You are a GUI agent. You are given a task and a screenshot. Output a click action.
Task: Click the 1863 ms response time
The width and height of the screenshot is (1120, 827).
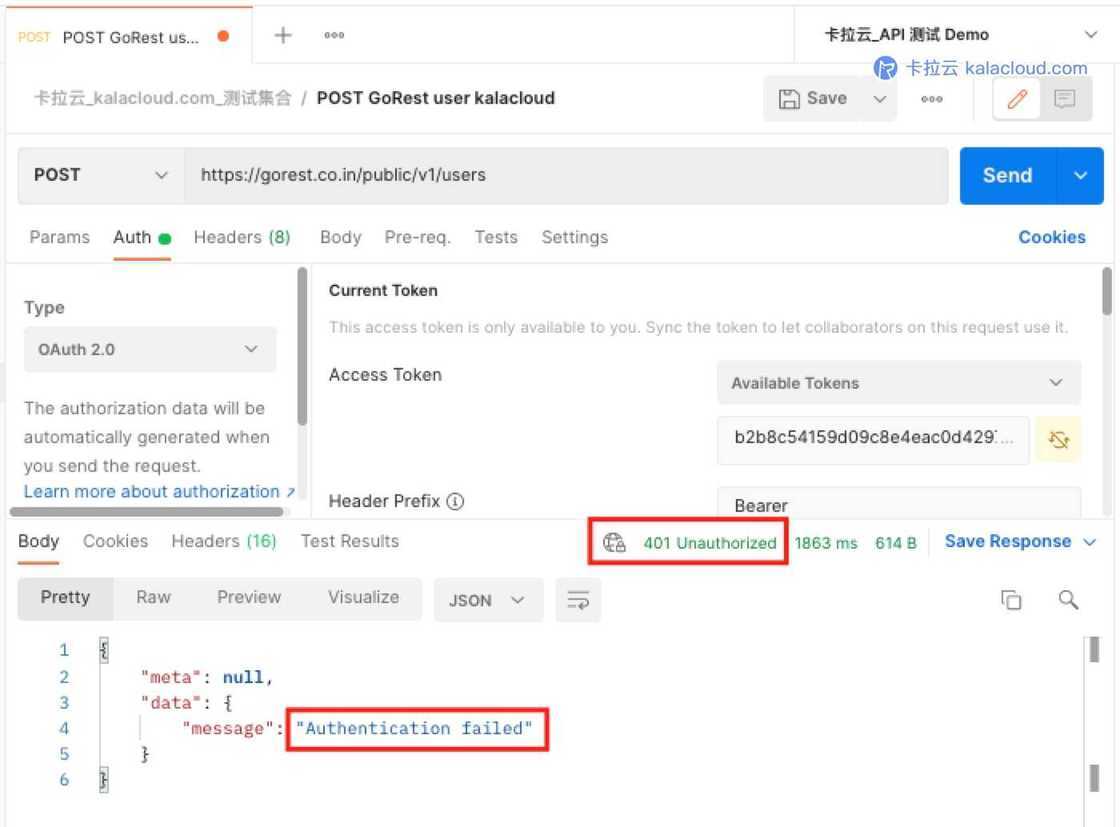tap(826, 543)
